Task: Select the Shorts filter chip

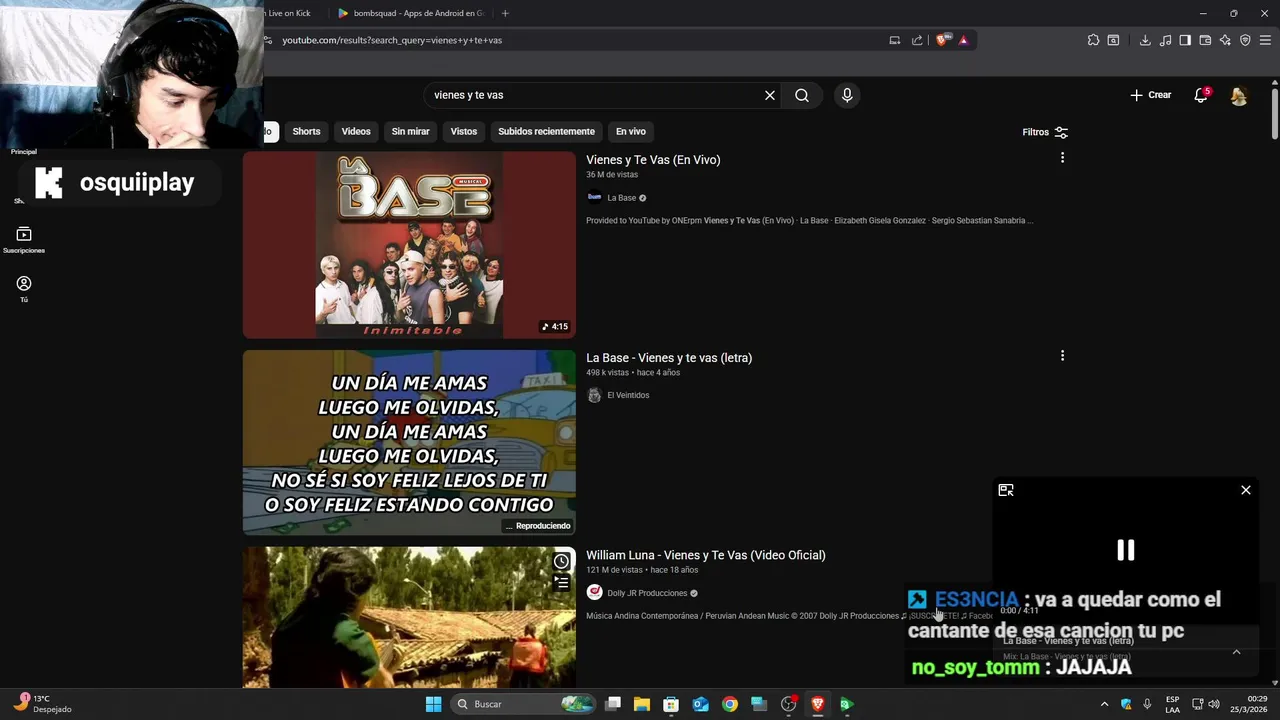Action: [306, 131]
